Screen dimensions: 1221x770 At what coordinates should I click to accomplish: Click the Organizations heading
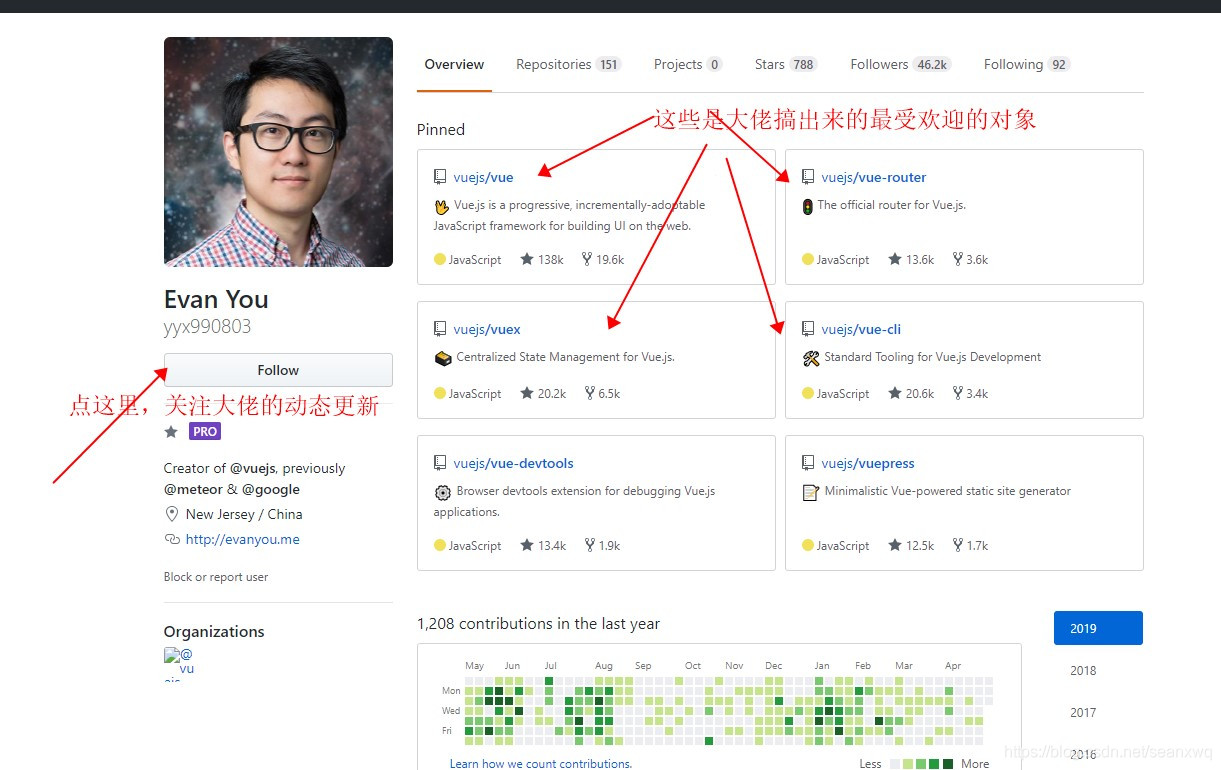pos(214,631)
